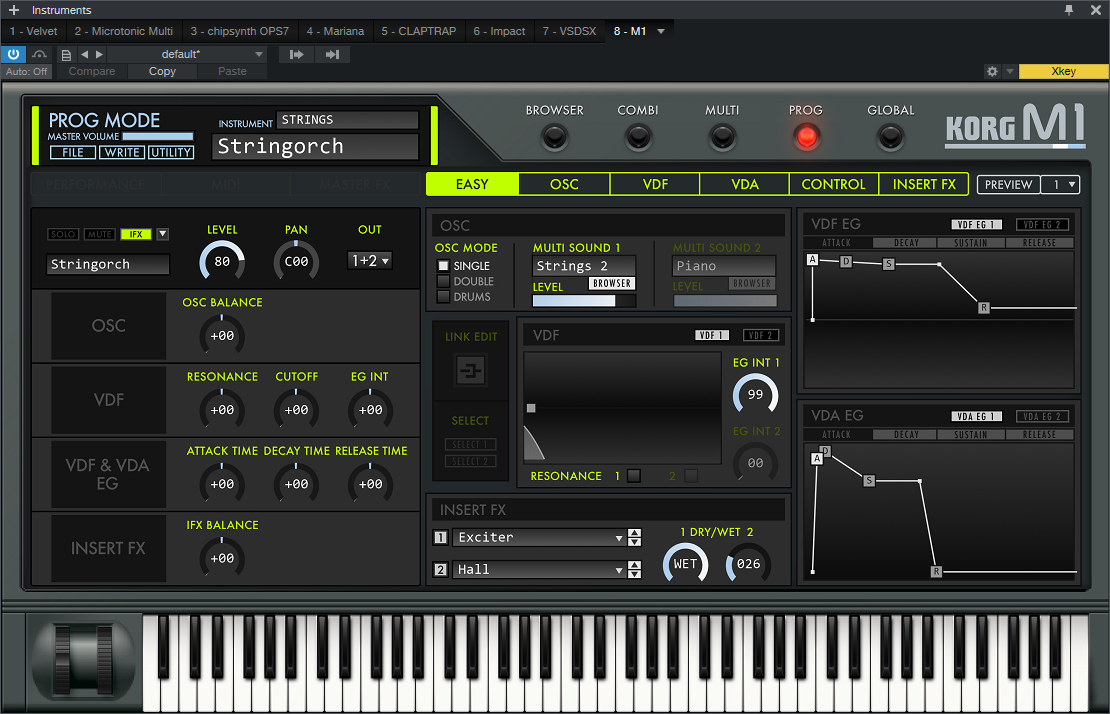Switch to the INSERT FX tab
The image size is (1110, 714).
tap(924, 184)
